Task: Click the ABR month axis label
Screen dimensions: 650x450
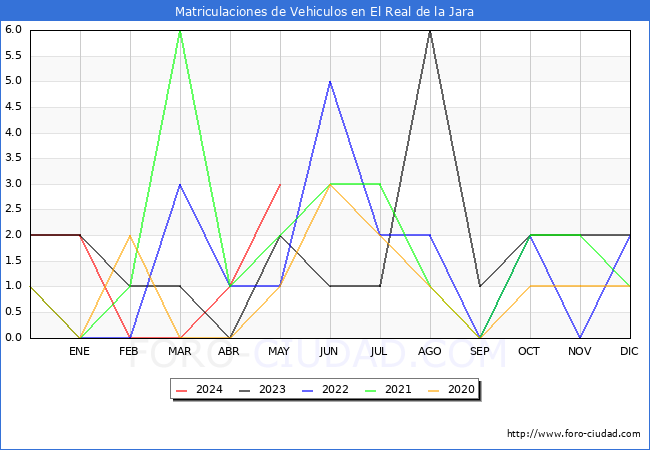Action: coord(229,351)
